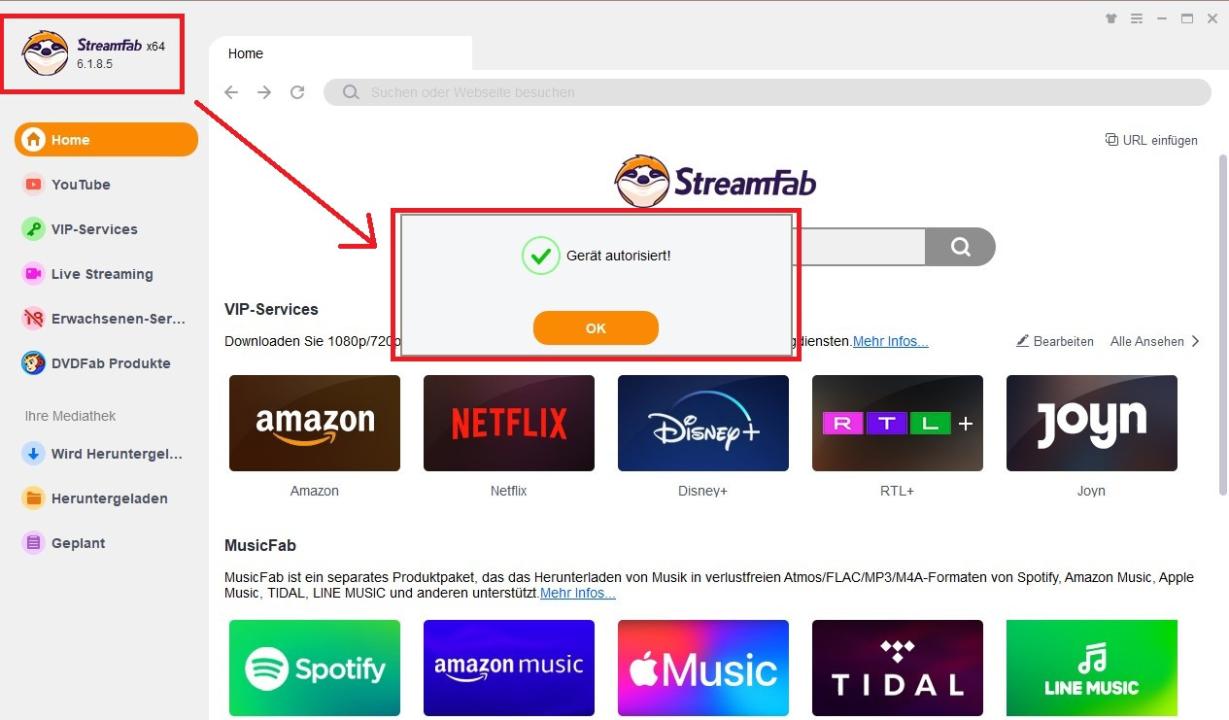Click the vertical scrollbar on the right
Viewport: 1229px width, 720px height.
coord(1223,324)
